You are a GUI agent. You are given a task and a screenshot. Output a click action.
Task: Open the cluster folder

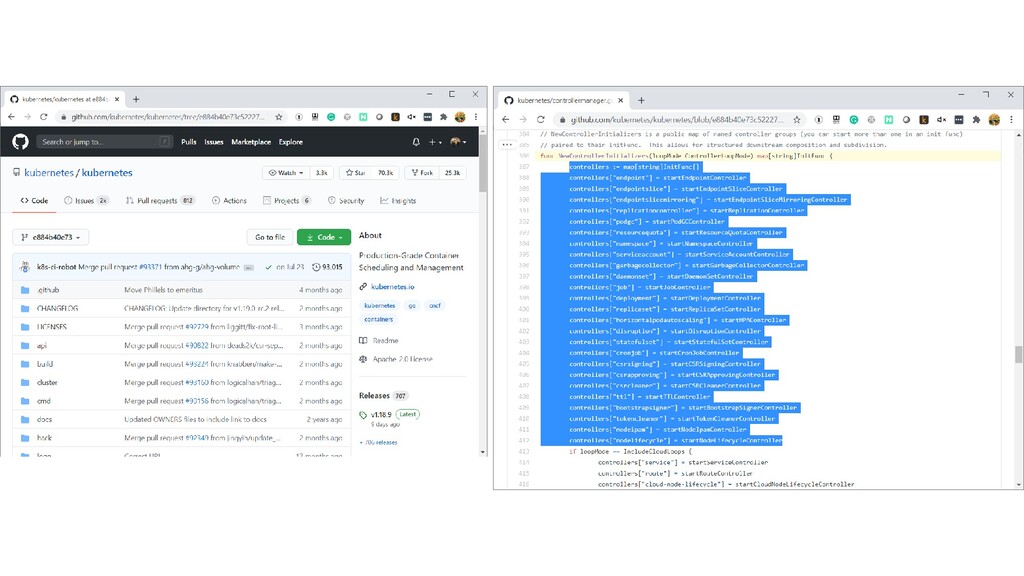pyautogui.click(x=47, y=383)
